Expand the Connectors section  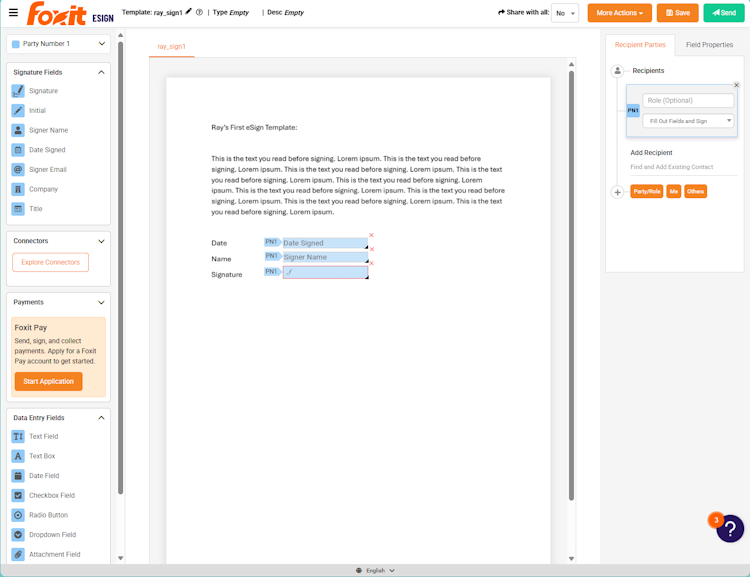(101, 241)
